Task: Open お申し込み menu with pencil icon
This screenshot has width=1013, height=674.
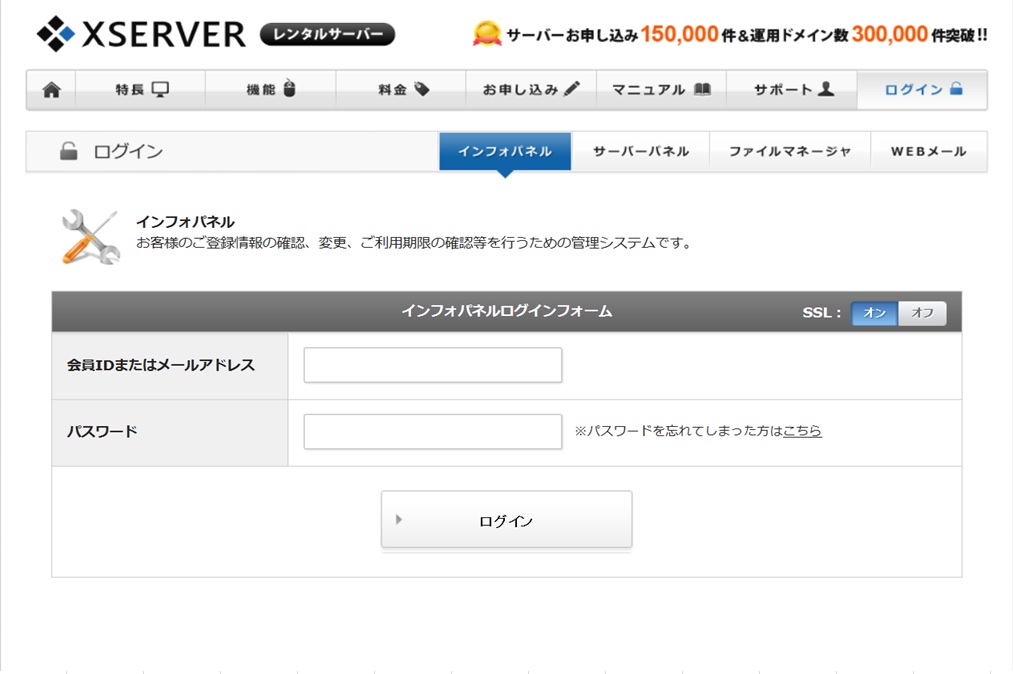Action: (531, 90)
